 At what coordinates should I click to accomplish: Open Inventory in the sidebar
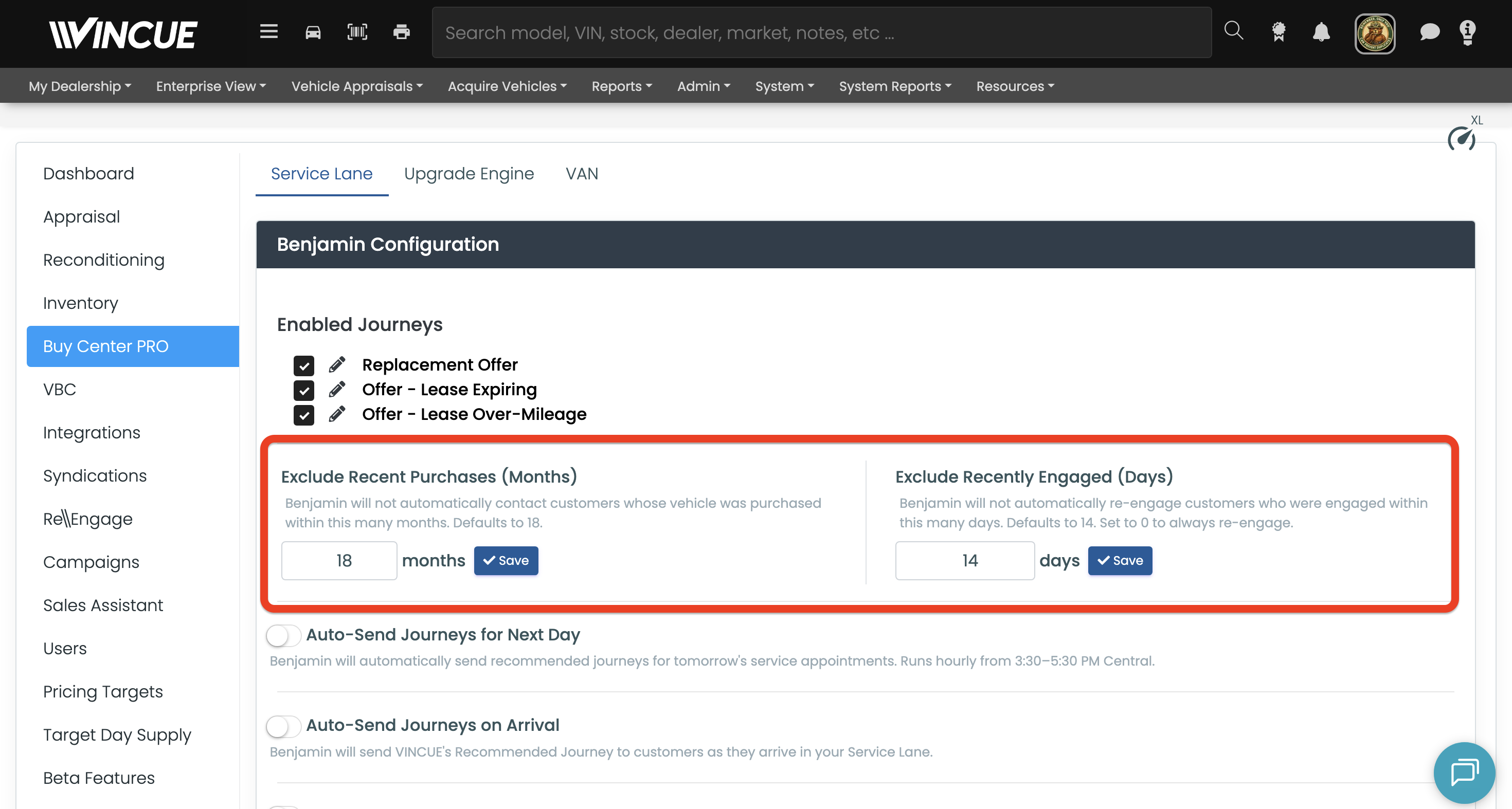(133, 303)
